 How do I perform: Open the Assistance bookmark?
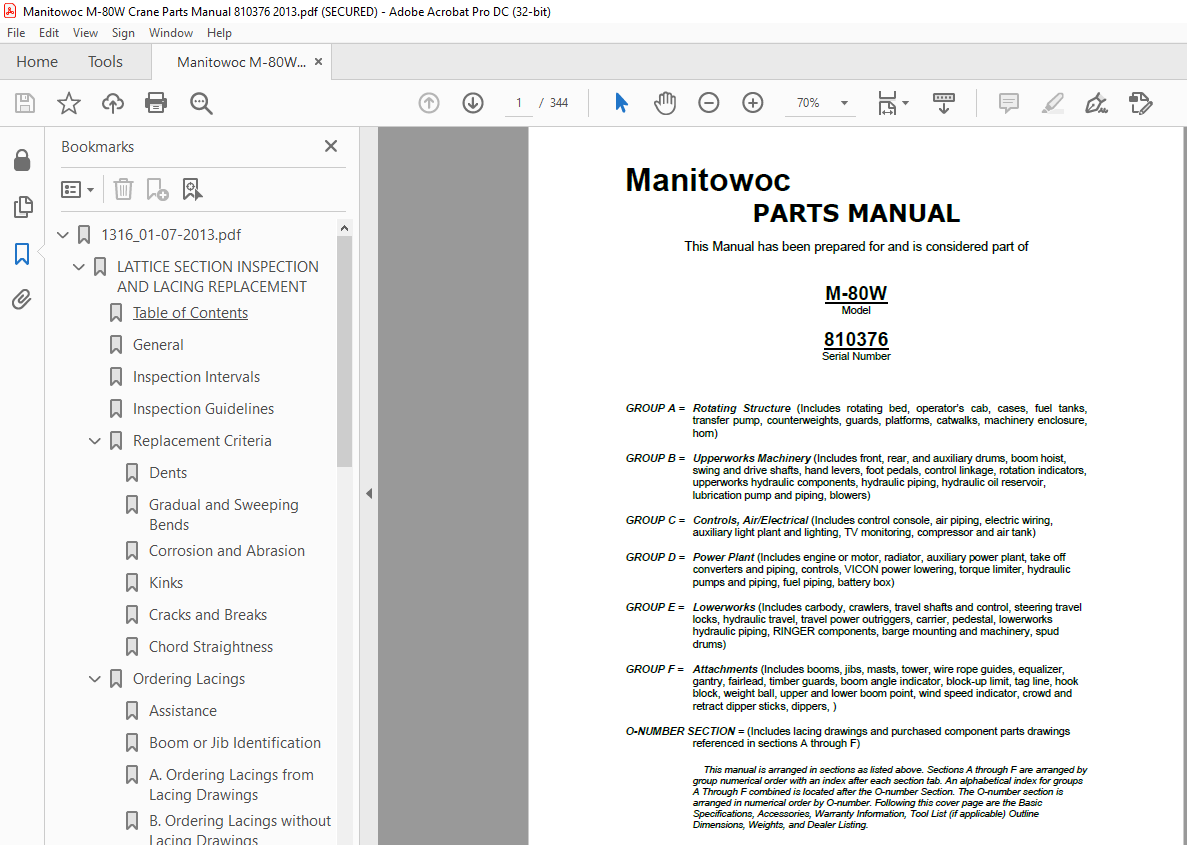183,711
